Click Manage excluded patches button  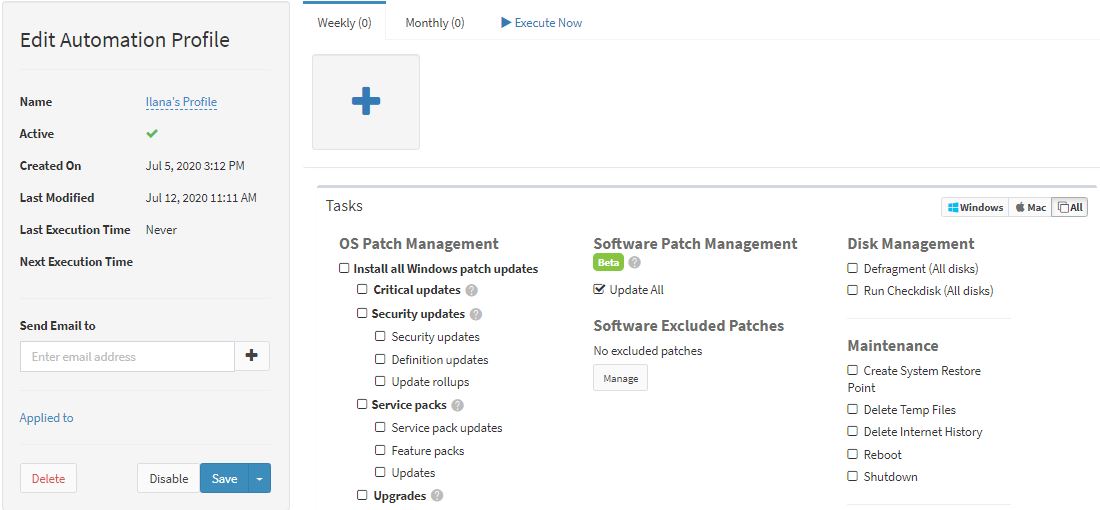point(621,378)
